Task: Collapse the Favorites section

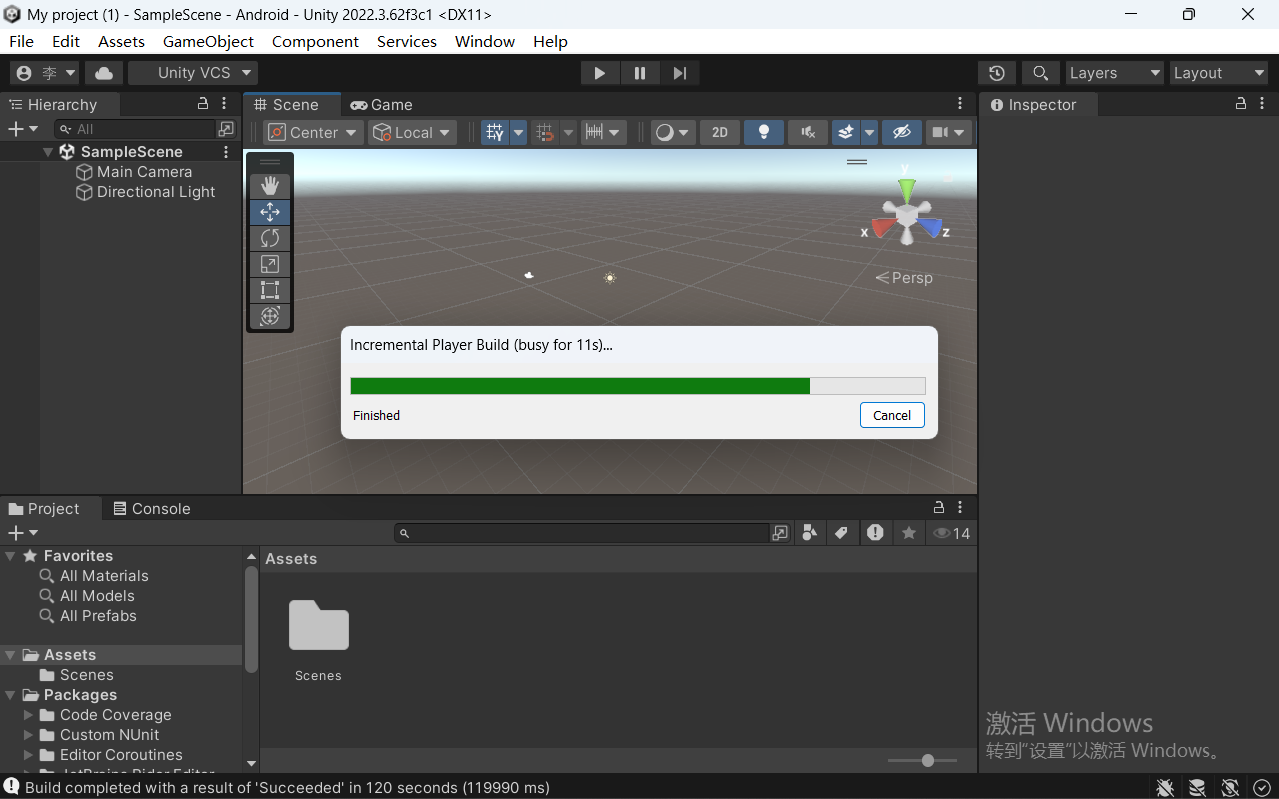Action: tap(10, 556)
